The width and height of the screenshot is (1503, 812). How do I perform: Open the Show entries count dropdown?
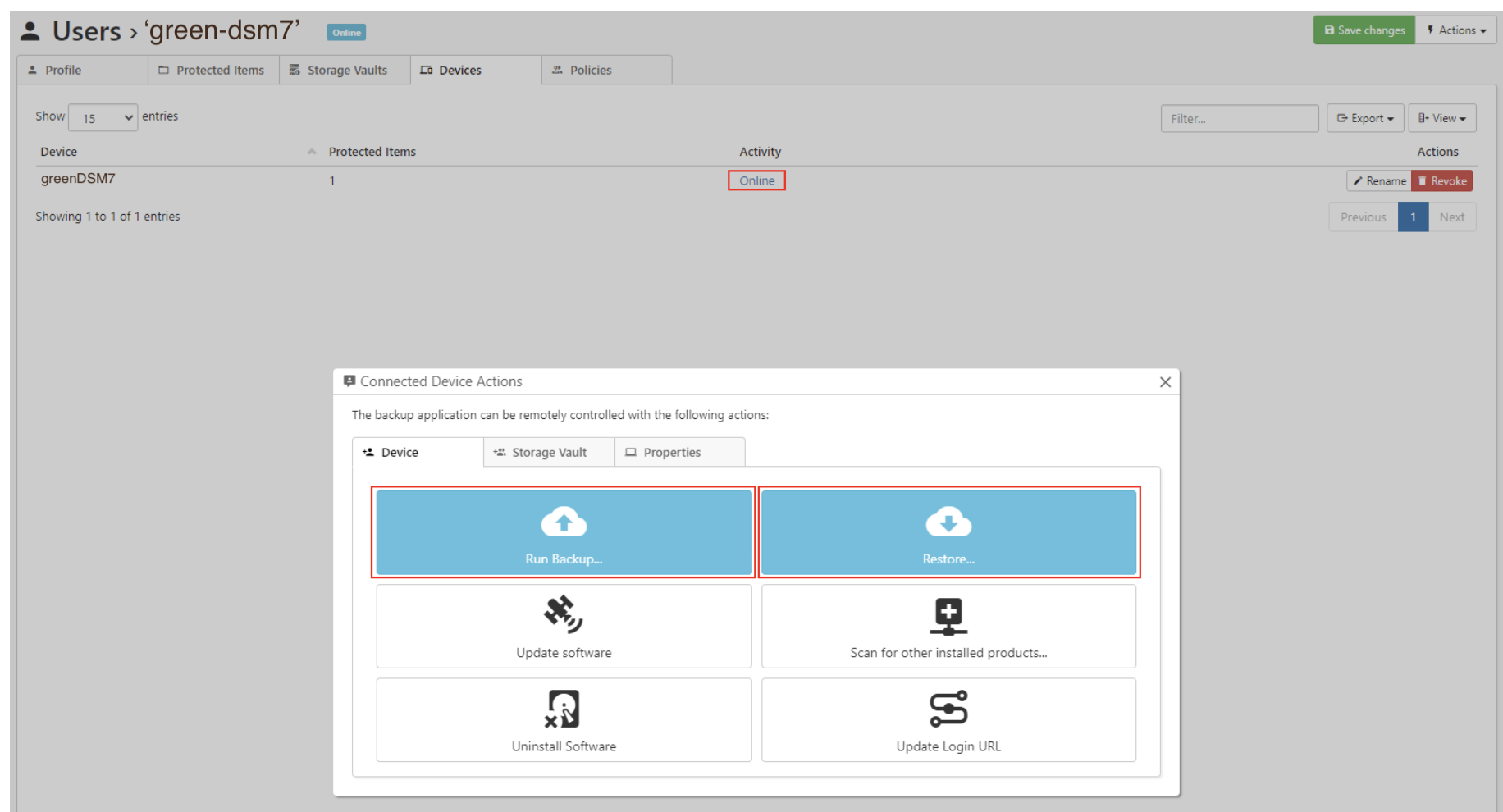(103, 118)
